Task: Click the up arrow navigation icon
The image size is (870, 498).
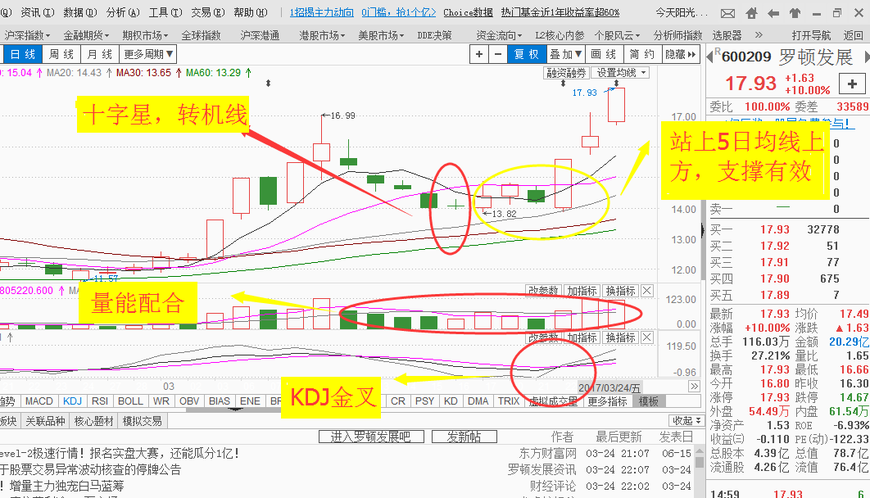Action: pyautogui.click(x=795, y=12)
